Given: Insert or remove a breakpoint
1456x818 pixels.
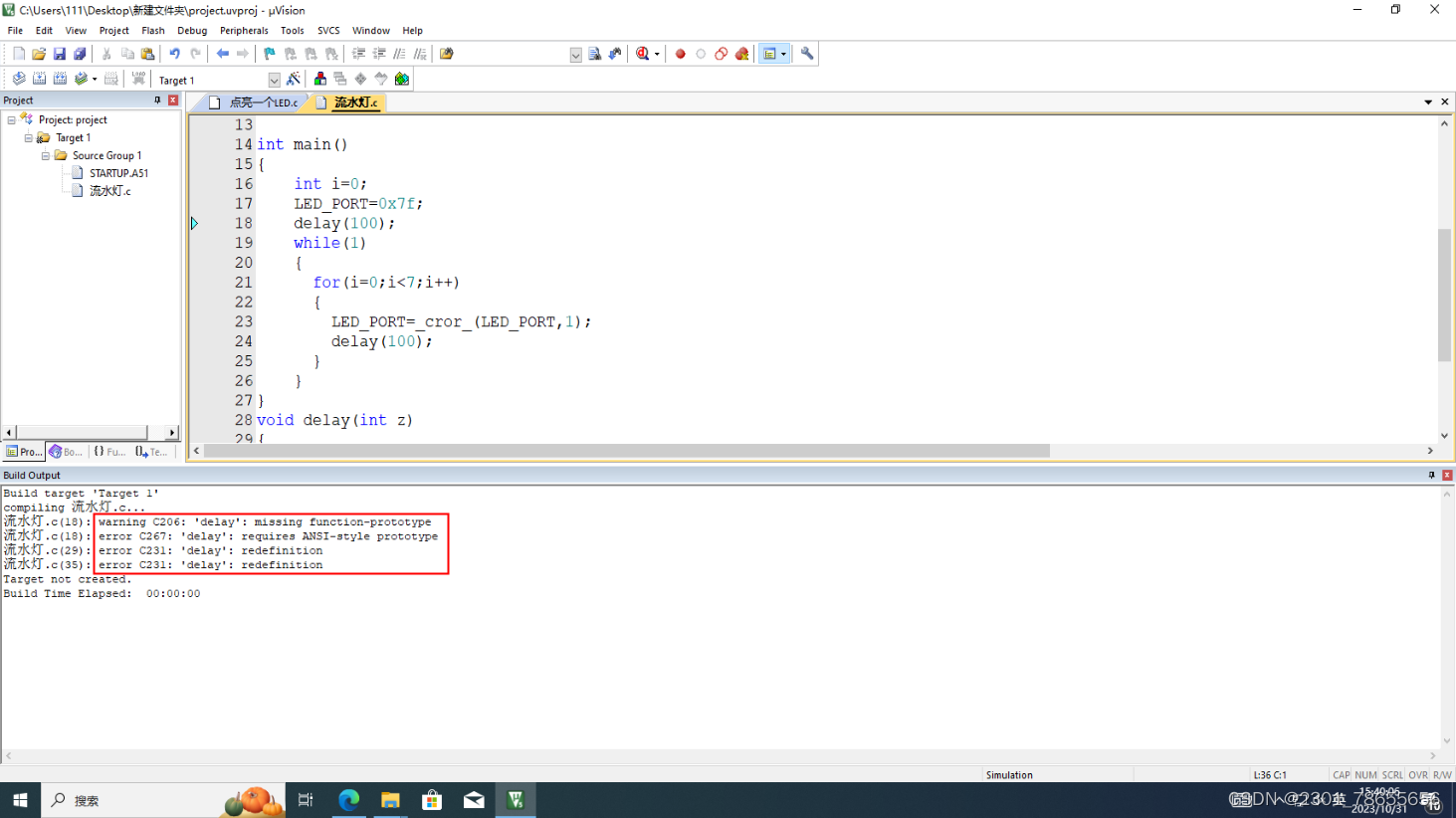Looking at the screenshot, I should 681,53.
